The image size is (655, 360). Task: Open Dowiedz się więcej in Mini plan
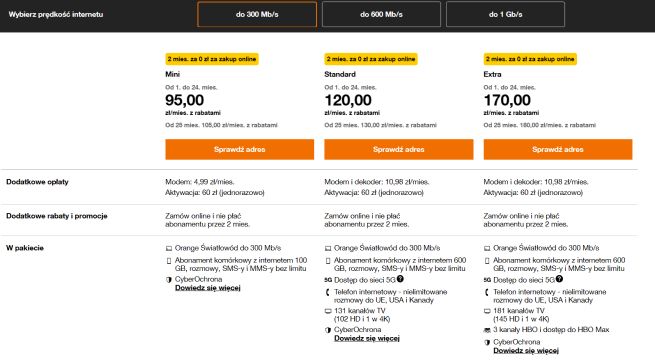pos(208,288)
